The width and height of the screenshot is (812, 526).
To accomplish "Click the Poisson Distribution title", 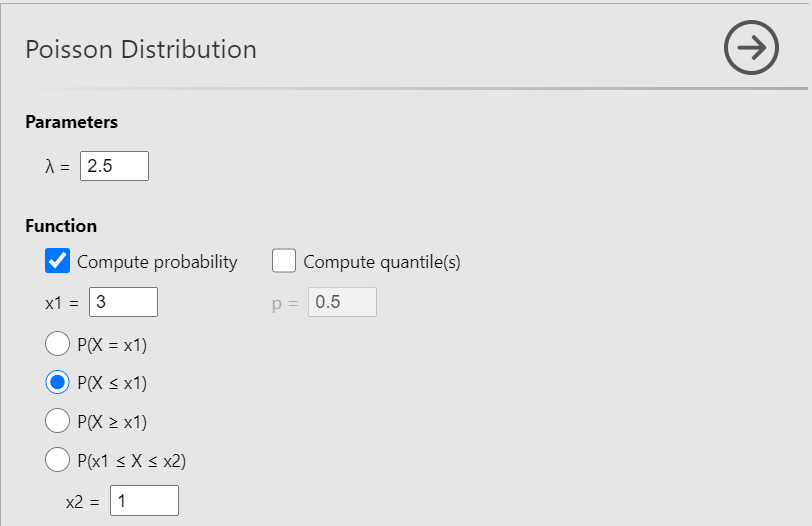I will pos(141,49).
